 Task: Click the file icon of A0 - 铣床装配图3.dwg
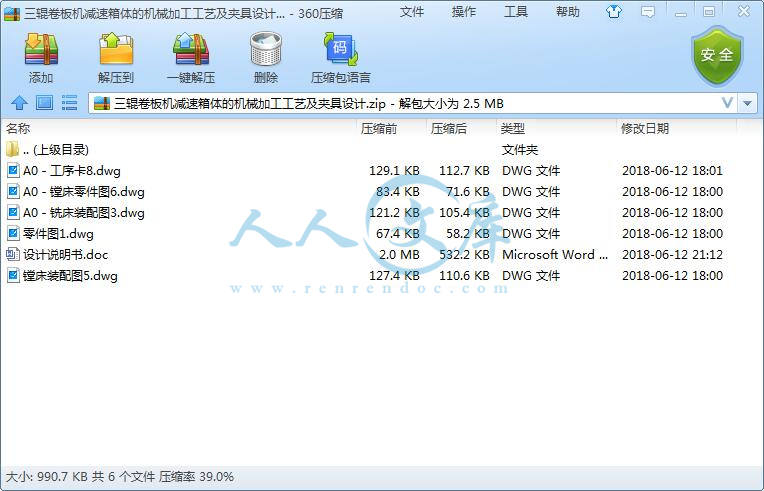point(13,212)
